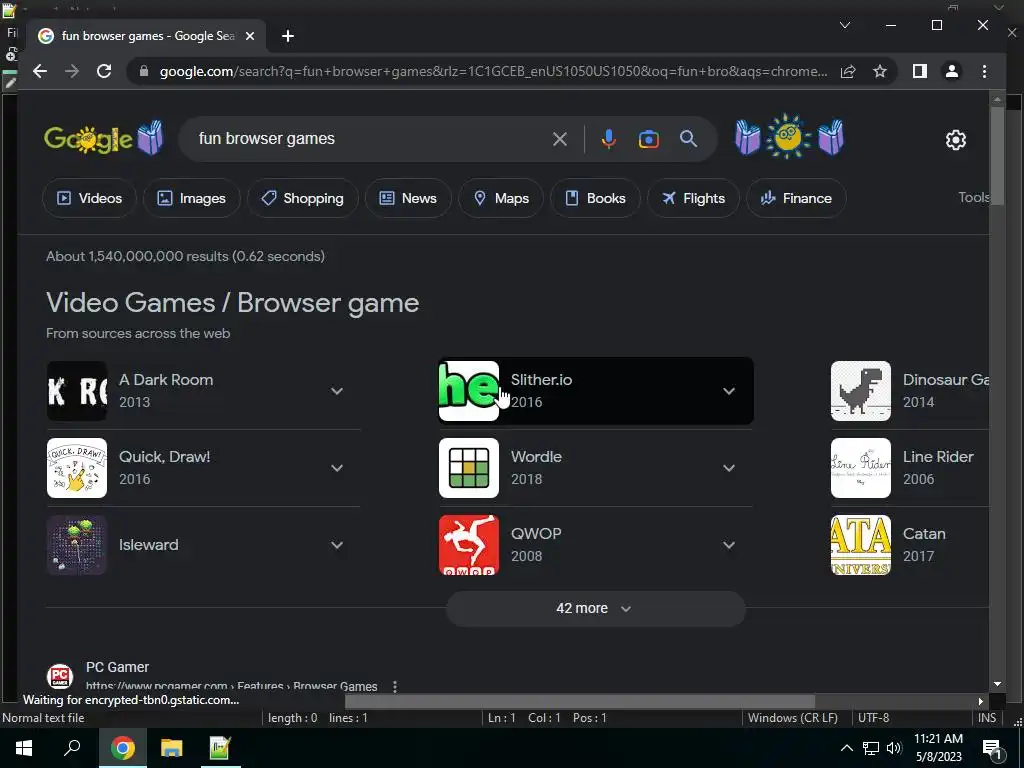Viewport: 1024px width, 768px height.
Task: Click the doodle sun and books graphic
Action: 789,136
